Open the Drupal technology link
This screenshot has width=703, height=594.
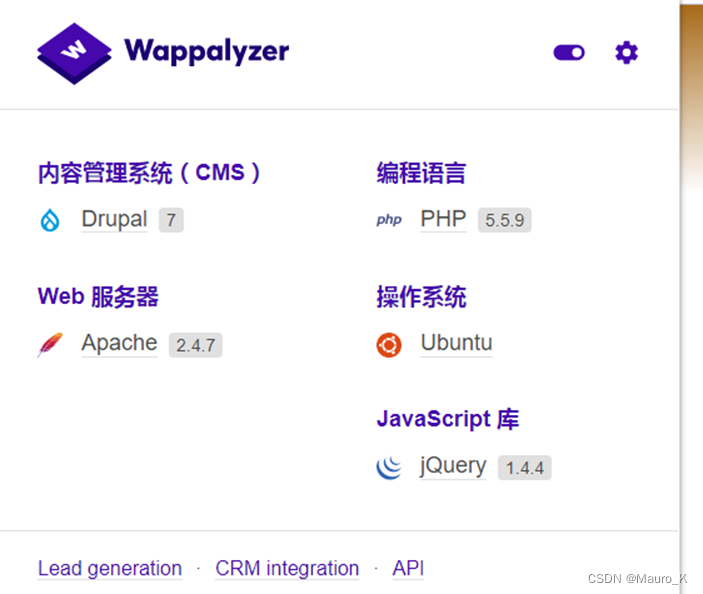pos(114,219)
